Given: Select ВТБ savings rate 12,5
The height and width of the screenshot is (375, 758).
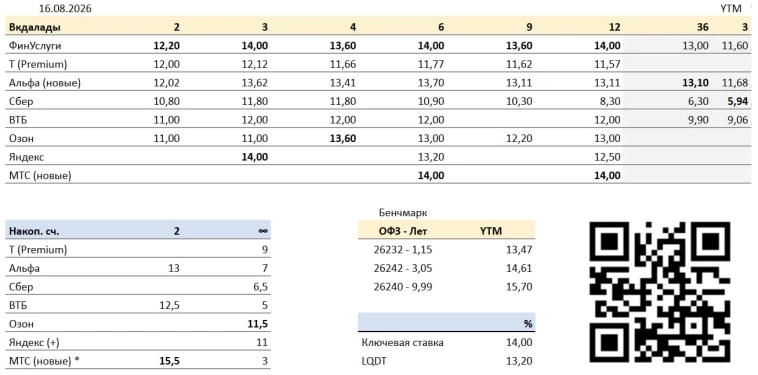Looking at the screenshot, I should click(x=170, y=305).
